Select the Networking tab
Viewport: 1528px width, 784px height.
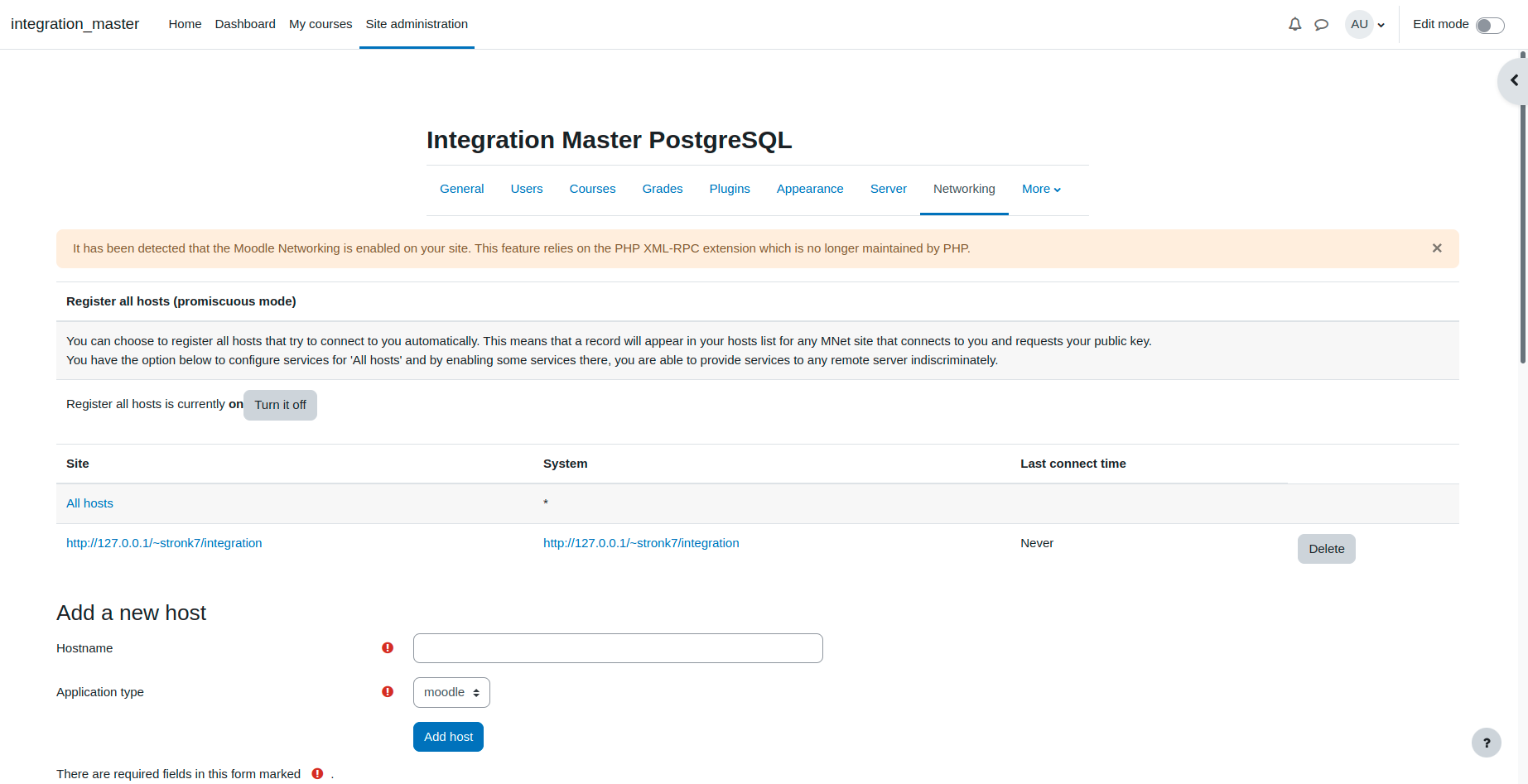(964, 189)
